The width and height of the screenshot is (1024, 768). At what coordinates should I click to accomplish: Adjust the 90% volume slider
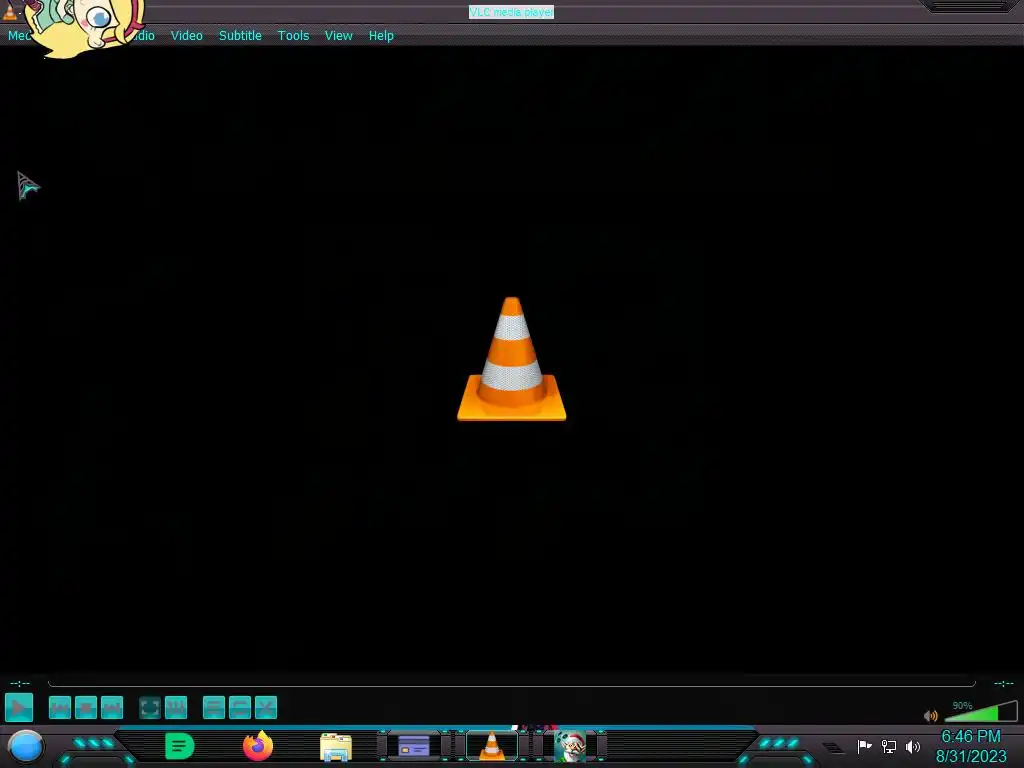[981, 711]
